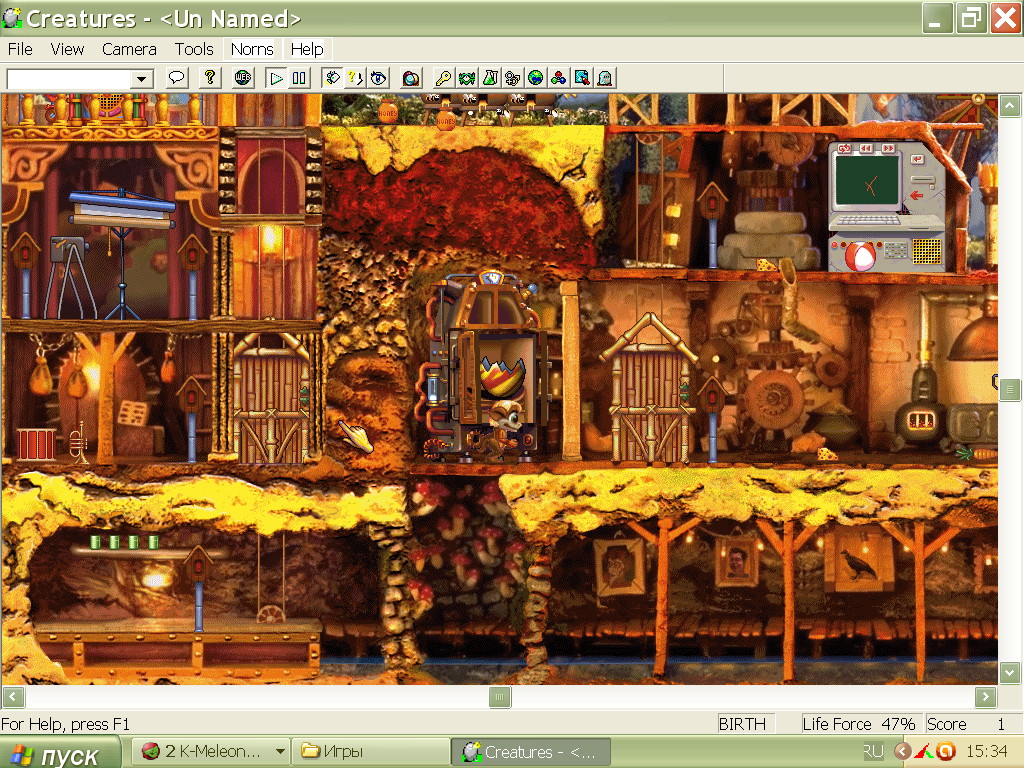Click the Pause button in toolbar
Screen dimensions: 1024x768
299,78
